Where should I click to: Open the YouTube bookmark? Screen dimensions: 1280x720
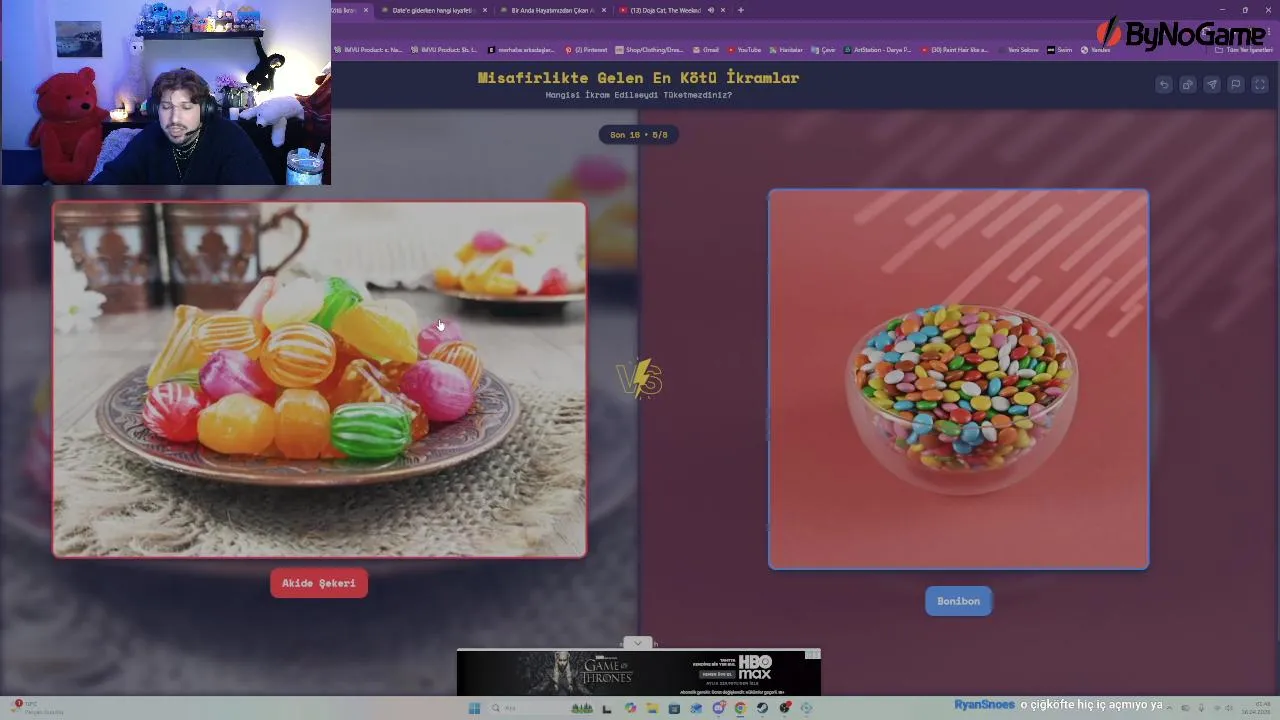tap(744, 50)
